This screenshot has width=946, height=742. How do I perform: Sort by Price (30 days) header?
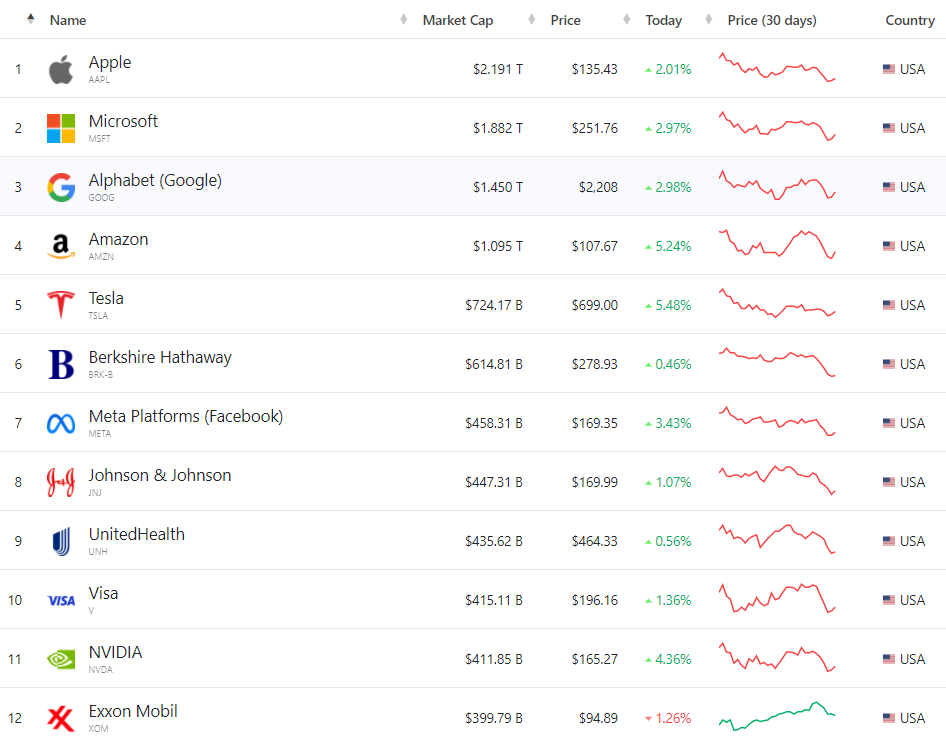tap(771, 20)
